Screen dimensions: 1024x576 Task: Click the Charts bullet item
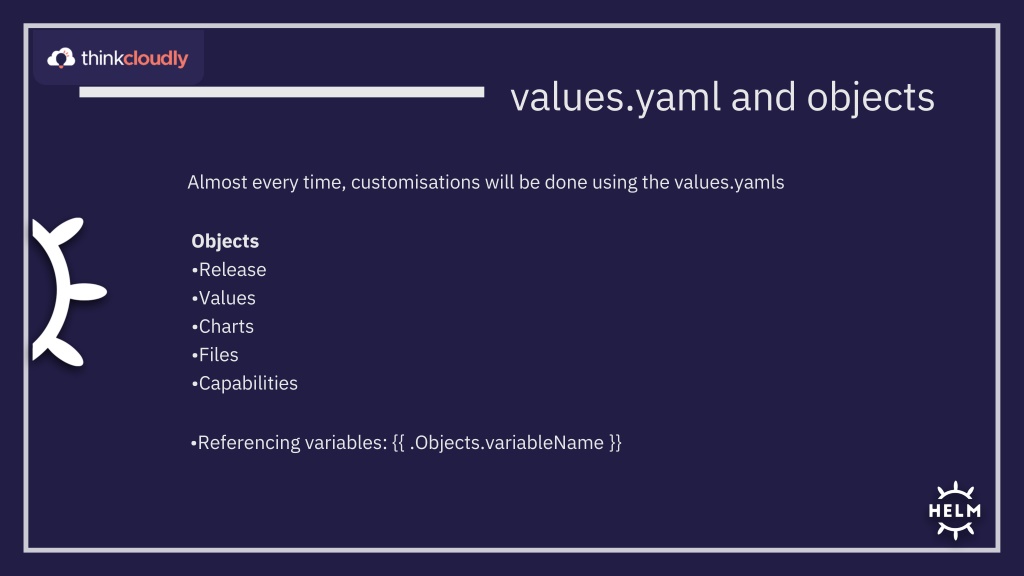[223, 327]
